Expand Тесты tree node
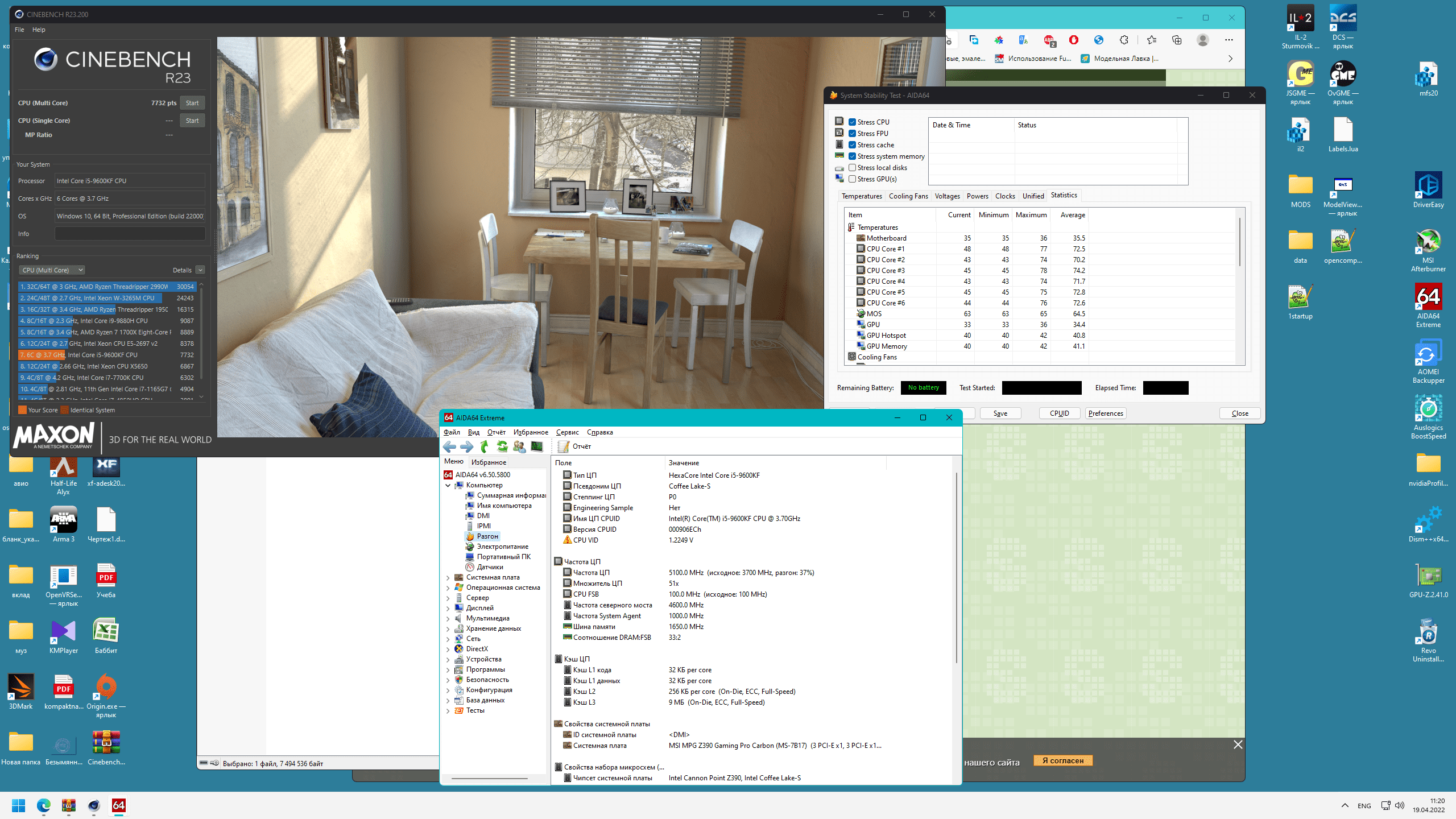 (448, 710)
